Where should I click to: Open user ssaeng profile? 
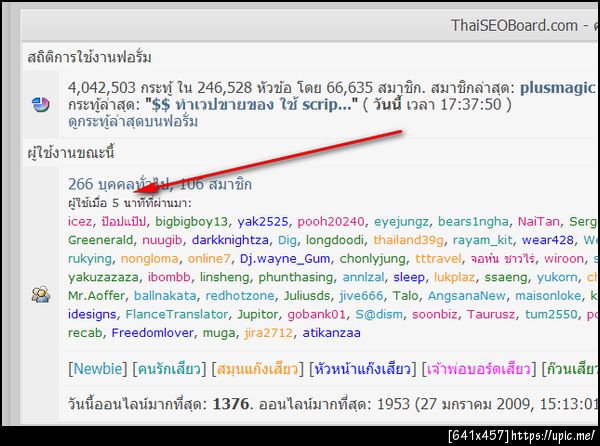(506, 277)
